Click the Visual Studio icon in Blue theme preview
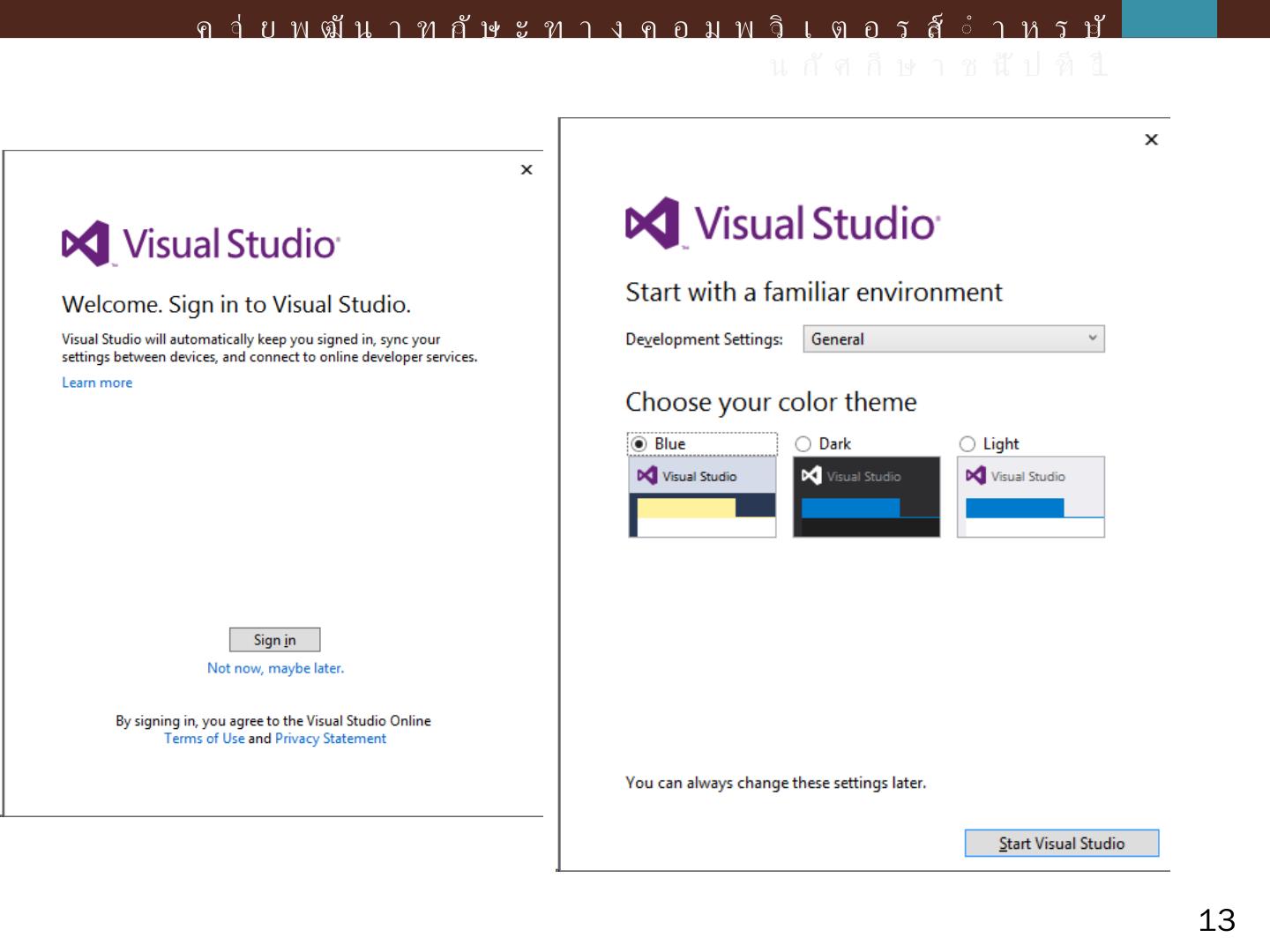This screenshot has height=952, width=1270. tap(647, 476)
